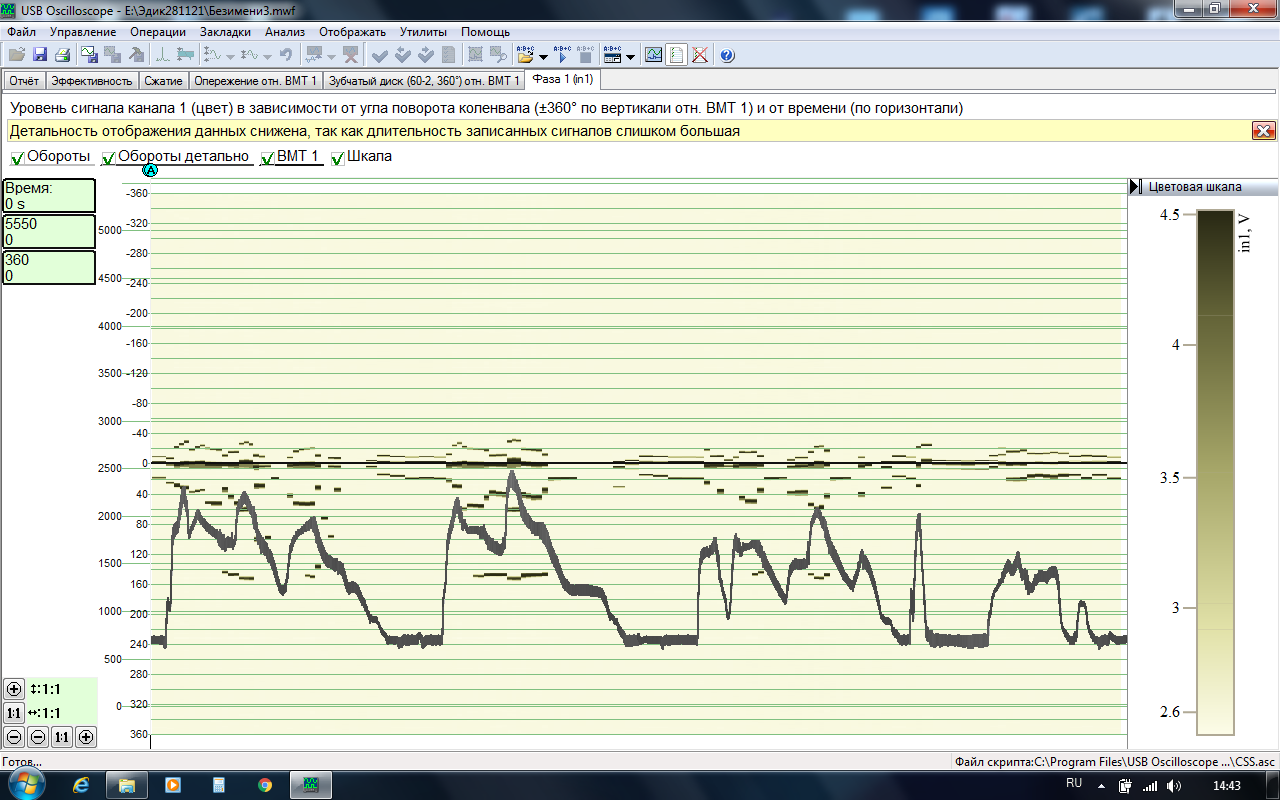Viewport: 1280px width, 800px height.
Task: Collapse the Цветовая шкала panel arrow
Action: click(x=1135, y=186)
